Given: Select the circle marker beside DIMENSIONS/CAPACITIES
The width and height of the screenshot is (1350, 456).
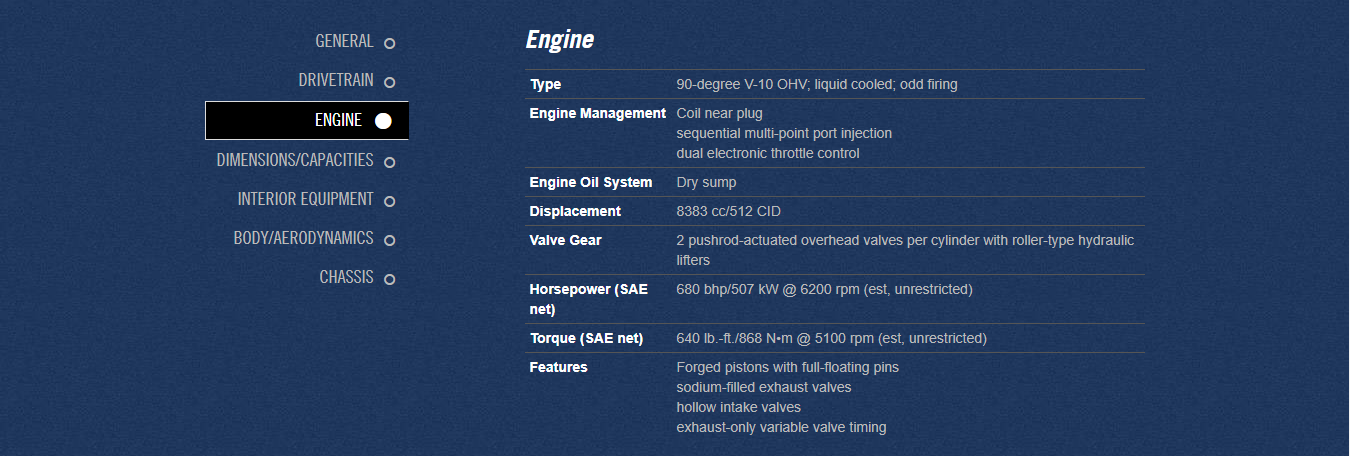Looking at the screenshot, I should pyautogui.click(x=389, y=162).
